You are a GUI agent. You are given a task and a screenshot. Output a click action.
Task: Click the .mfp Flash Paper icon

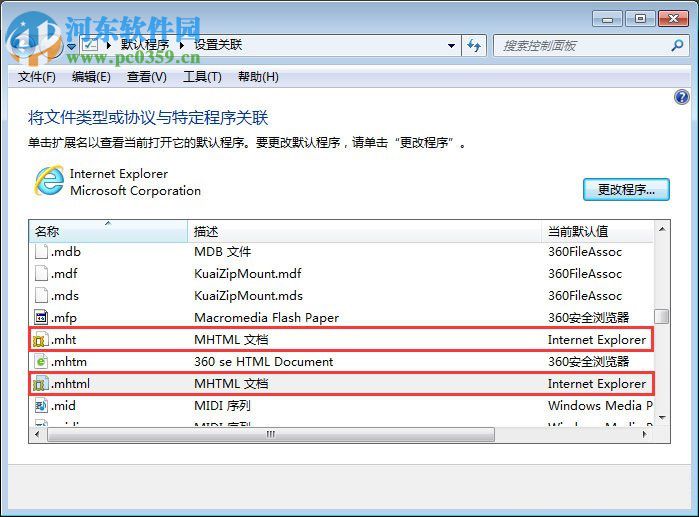point(41,318)
